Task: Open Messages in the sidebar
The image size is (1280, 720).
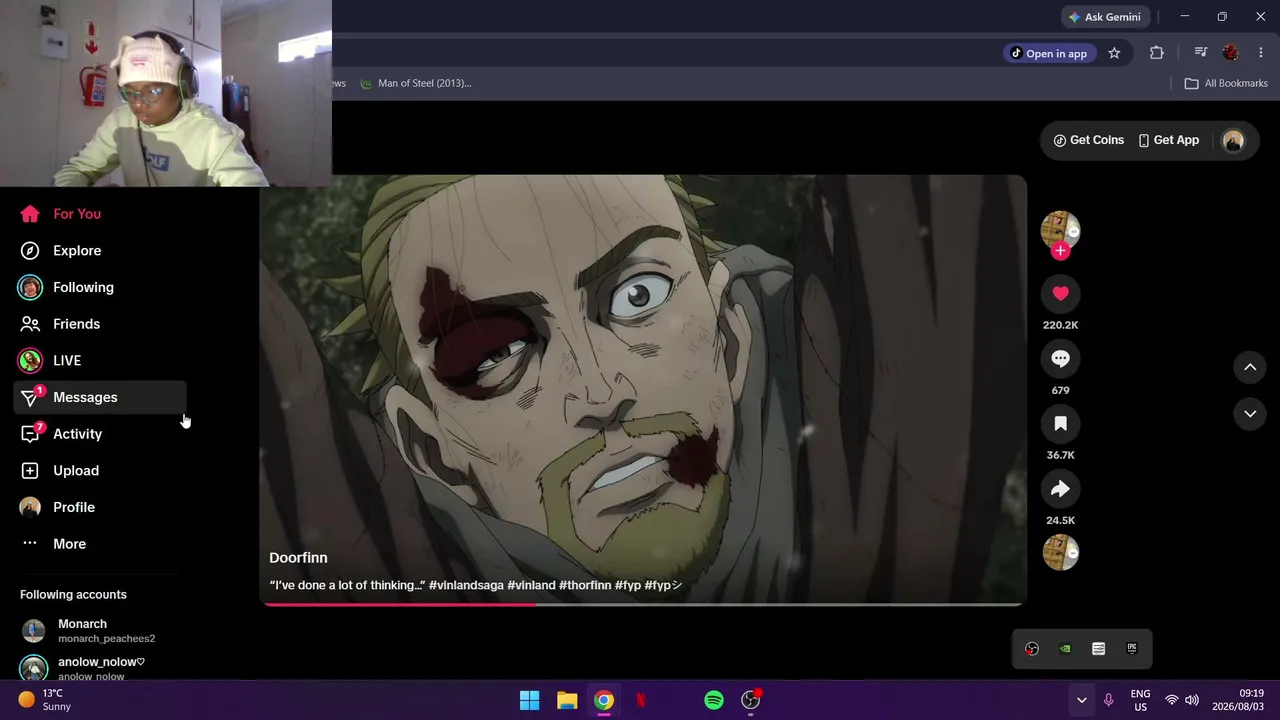Action: point(100,398)
